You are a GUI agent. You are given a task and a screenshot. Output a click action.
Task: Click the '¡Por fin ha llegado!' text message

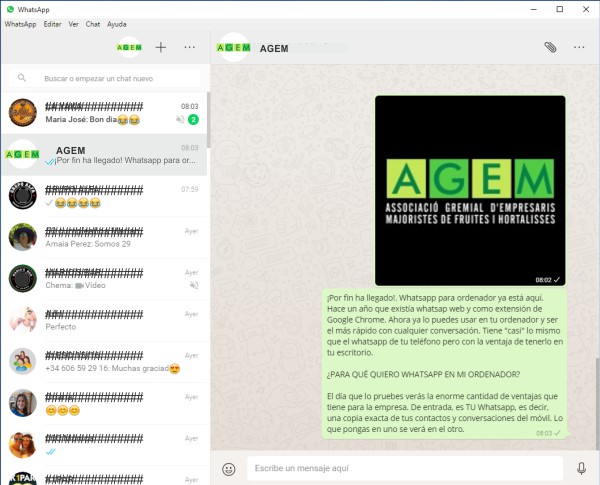444,363
